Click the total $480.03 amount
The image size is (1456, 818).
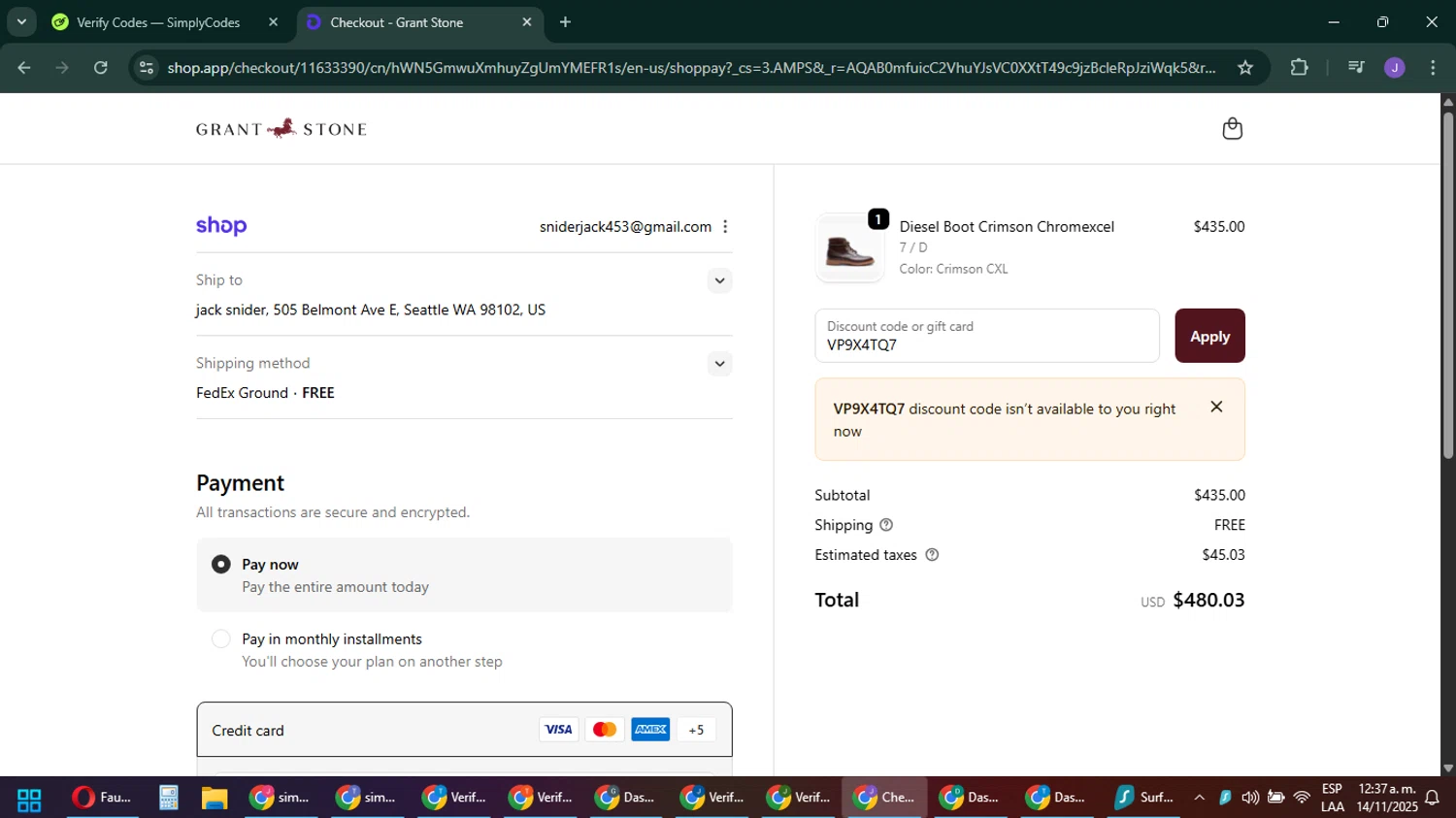coord(1208,600)
